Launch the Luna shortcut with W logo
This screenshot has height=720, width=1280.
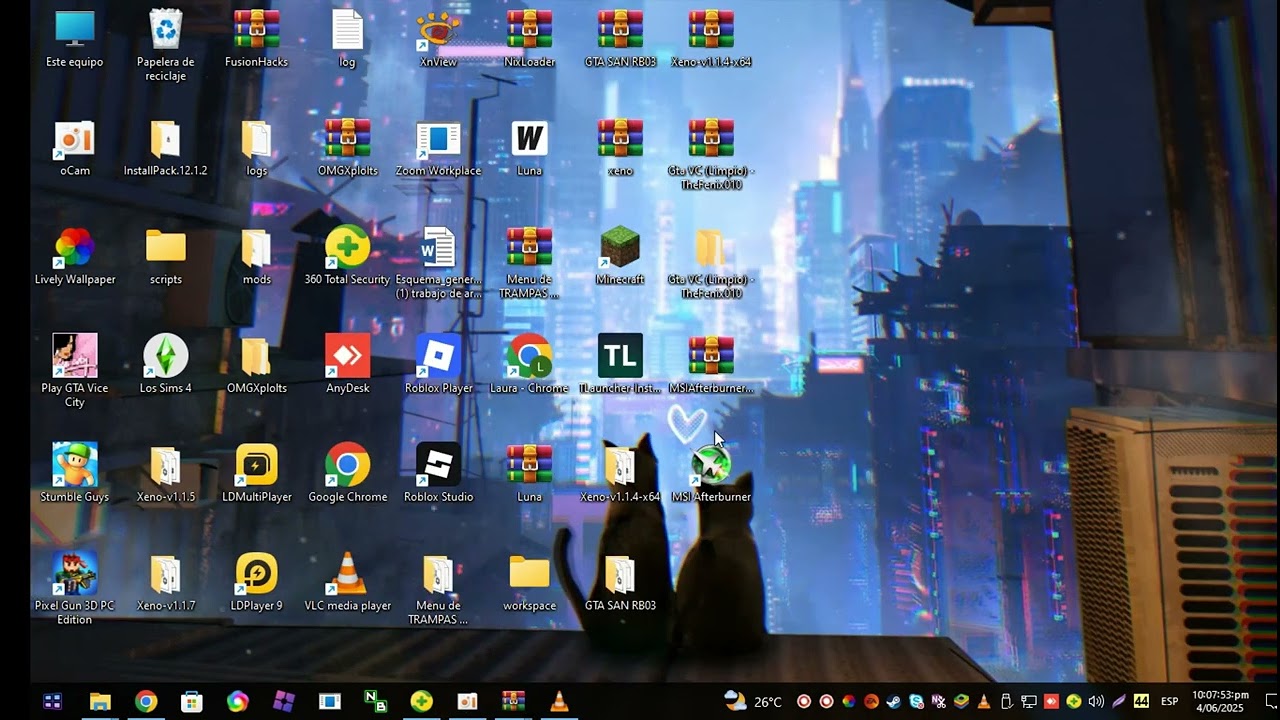(x=530, y=147)
